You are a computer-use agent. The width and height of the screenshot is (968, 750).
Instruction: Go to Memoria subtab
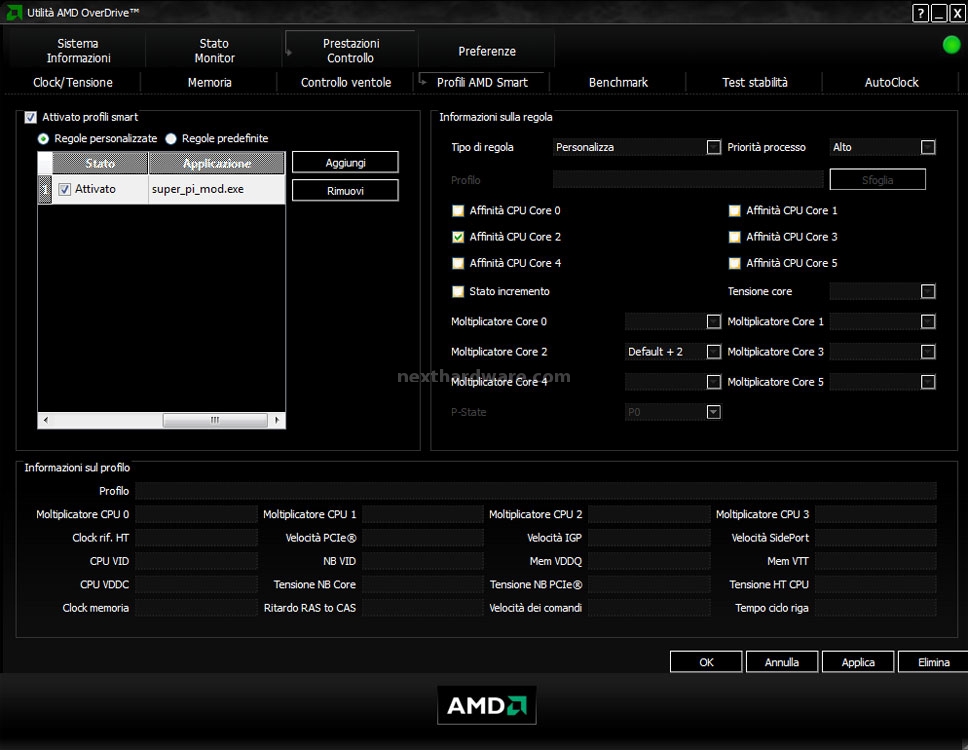pos(209,82)
